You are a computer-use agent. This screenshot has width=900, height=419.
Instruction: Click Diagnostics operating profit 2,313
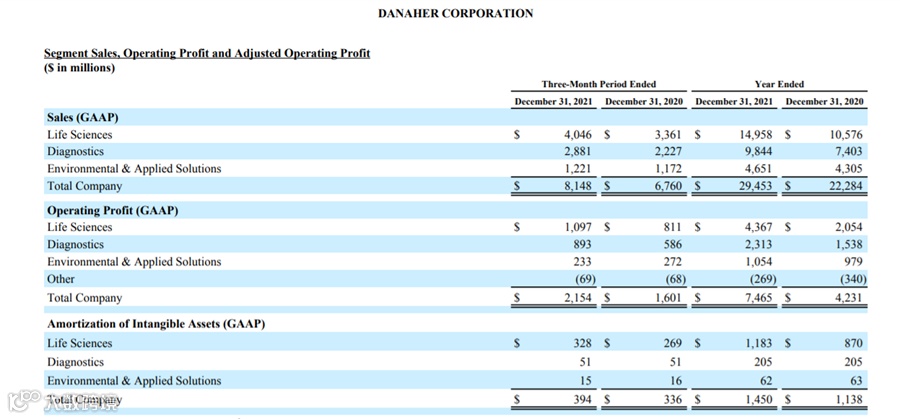[759, 245]
